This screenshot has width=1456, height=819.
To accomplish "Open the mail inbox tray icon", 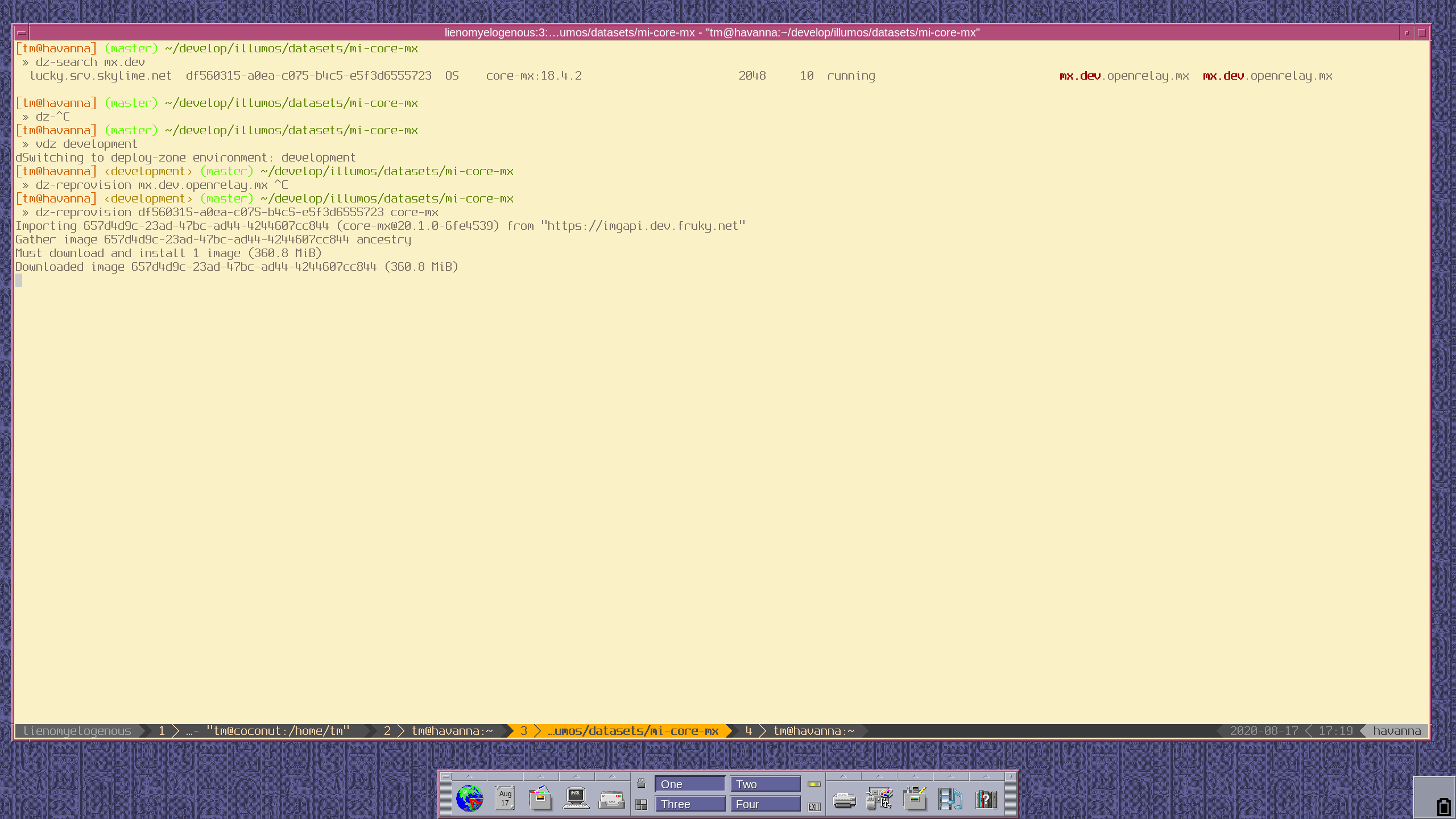I will tap(611, 800).
